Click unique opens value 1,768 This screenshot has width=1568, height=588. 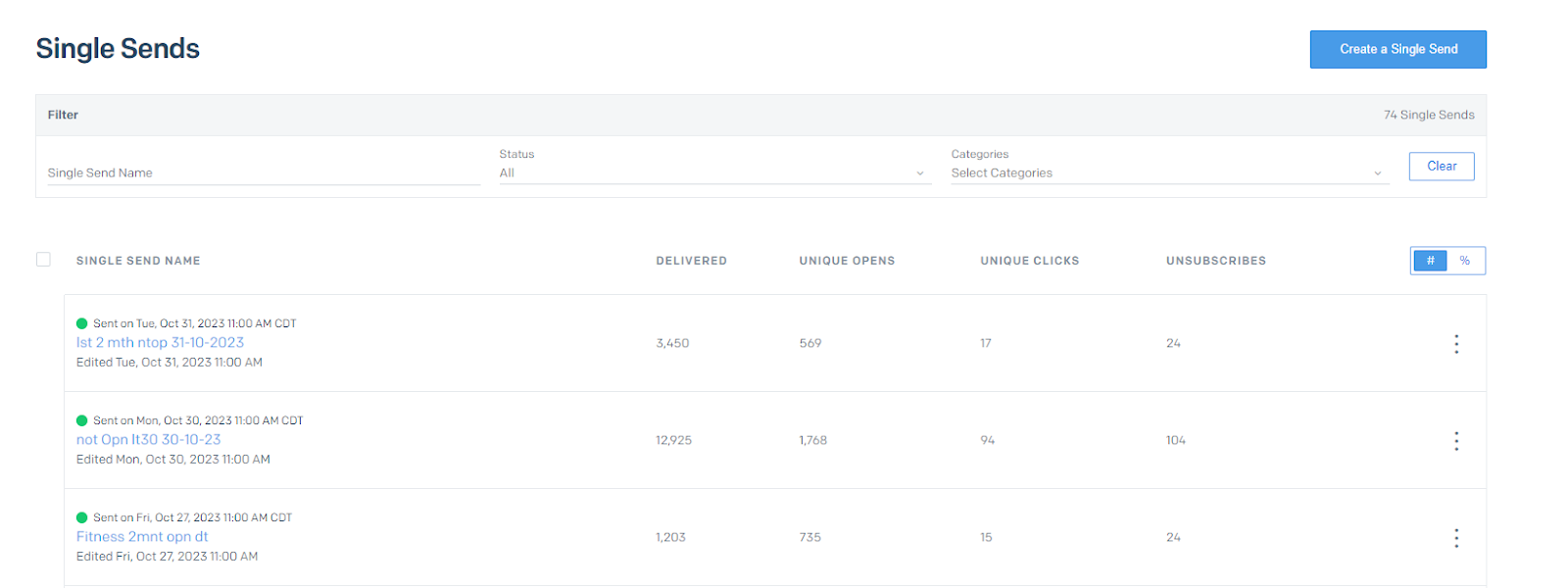(x=812, y=440)
